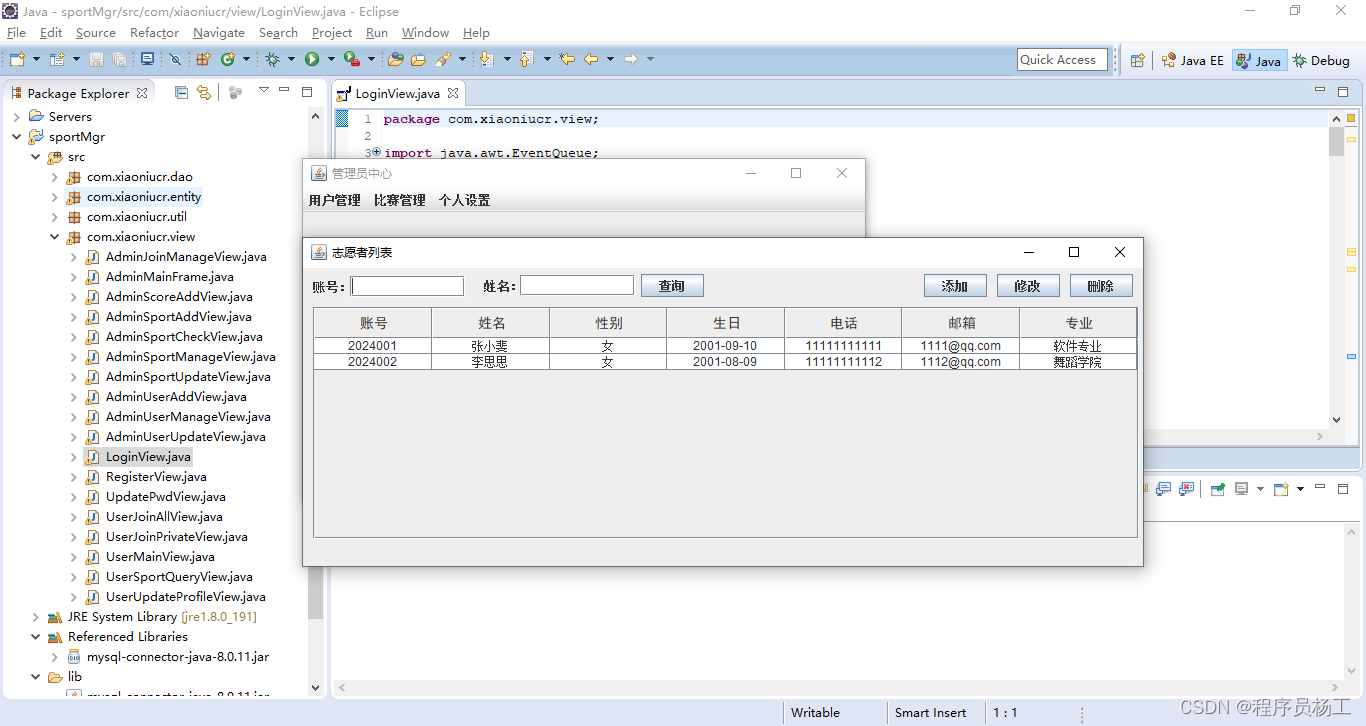Expand the Referenced Libraries node arrow
The width and height of the screenshot is (1366, 726).
click(35, 636)
